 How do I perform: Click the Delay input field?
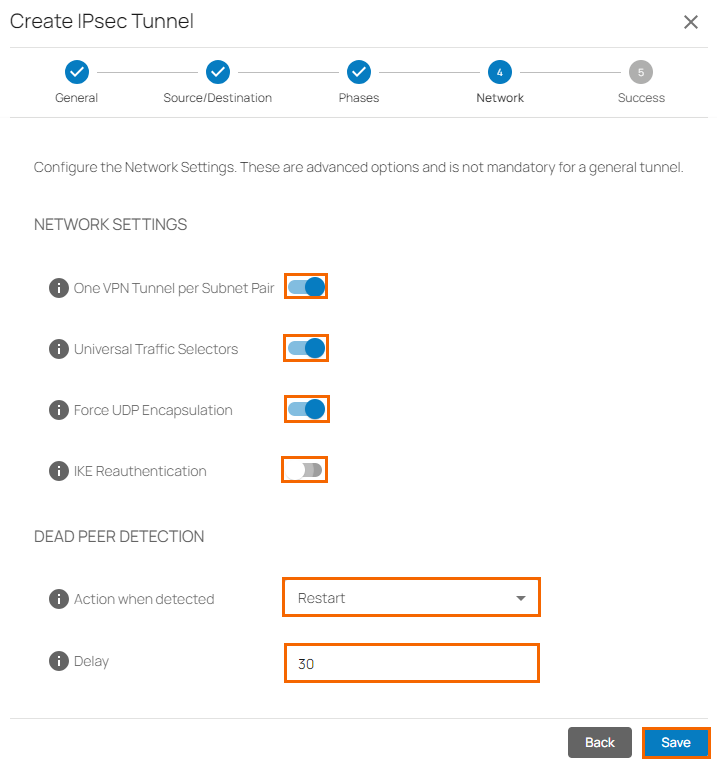[x=411, y=663]
